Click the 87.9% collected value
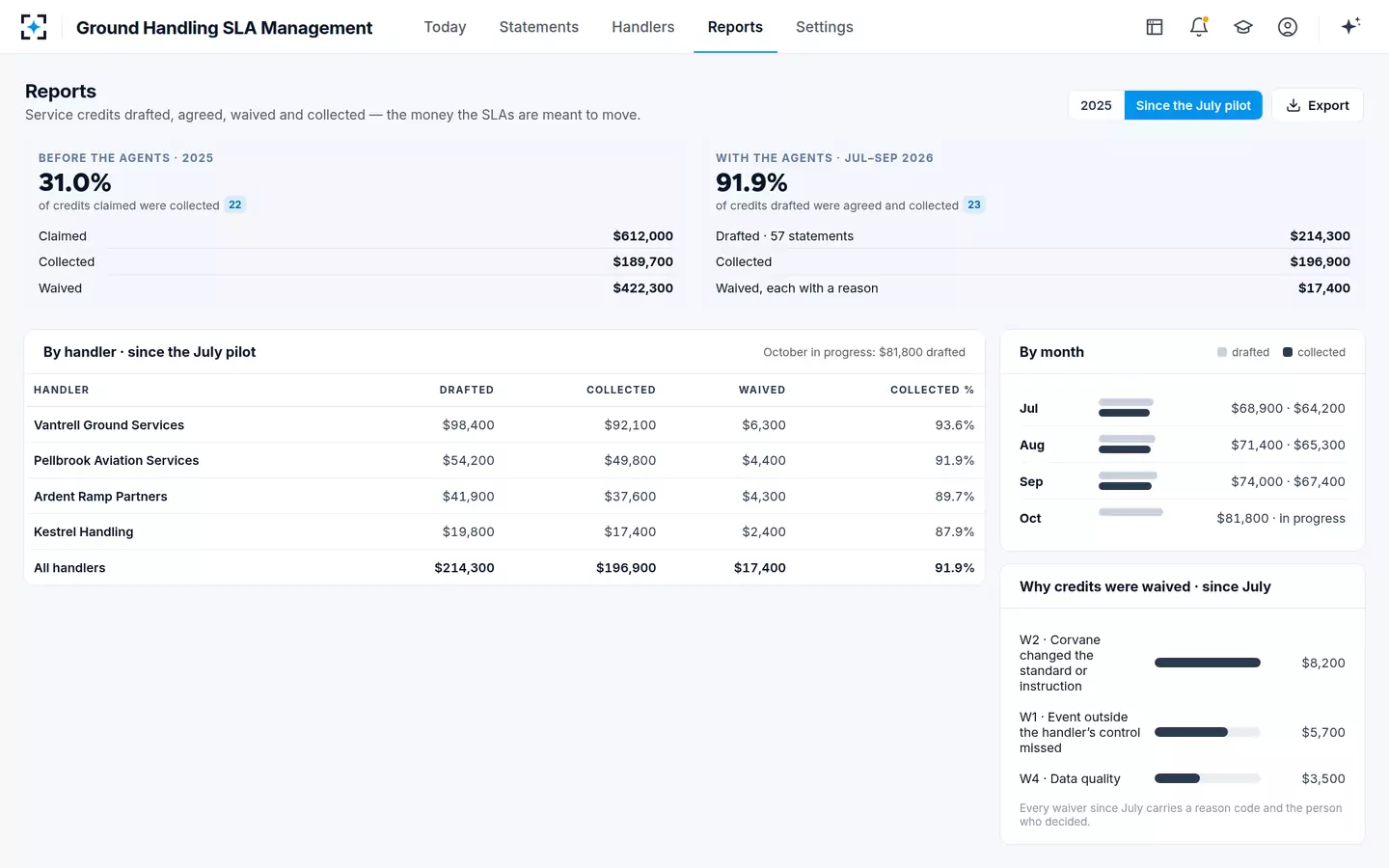The width and height of the screenshot is (1389, 868). click(955, 532)
